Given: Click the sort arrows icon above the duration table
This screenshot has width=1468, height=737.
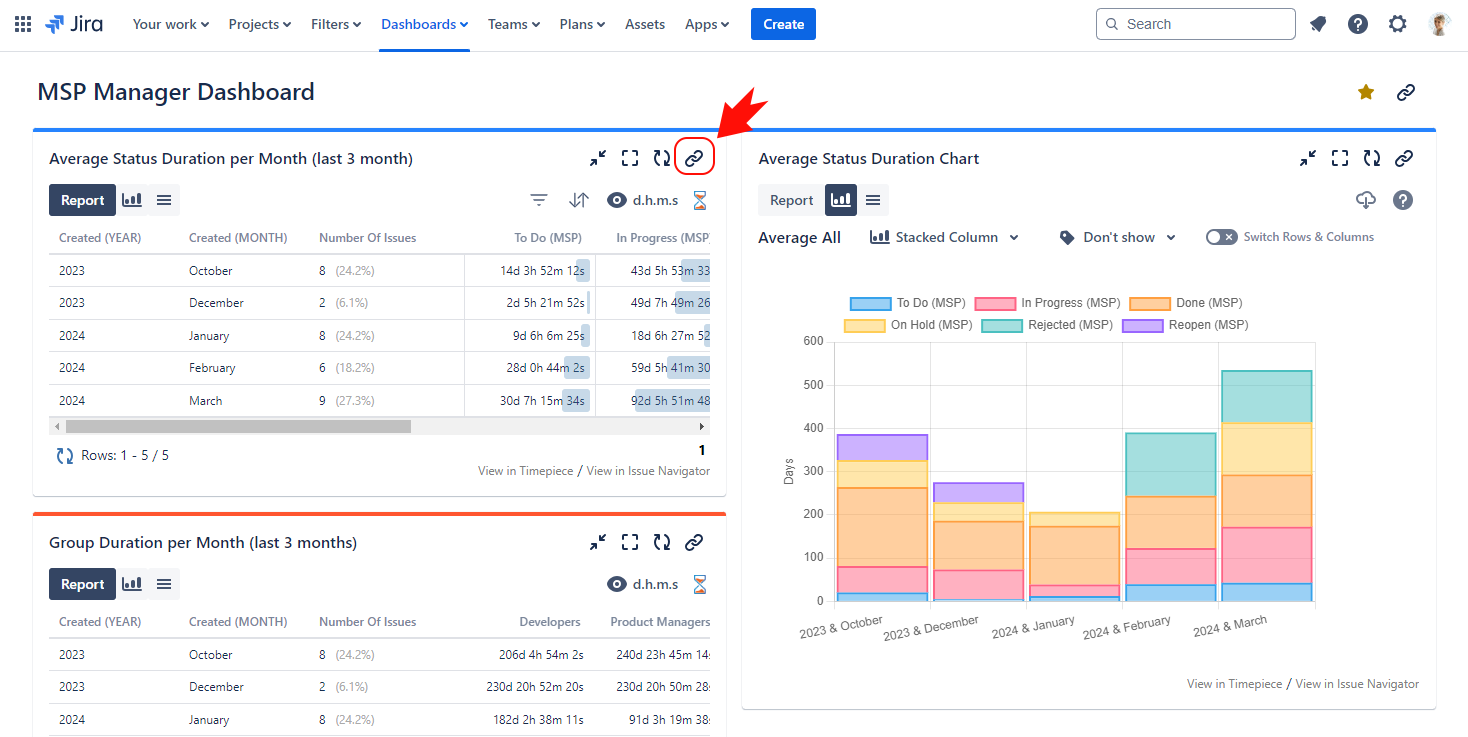Looking at the screenshot, I should tap(578, 200).
